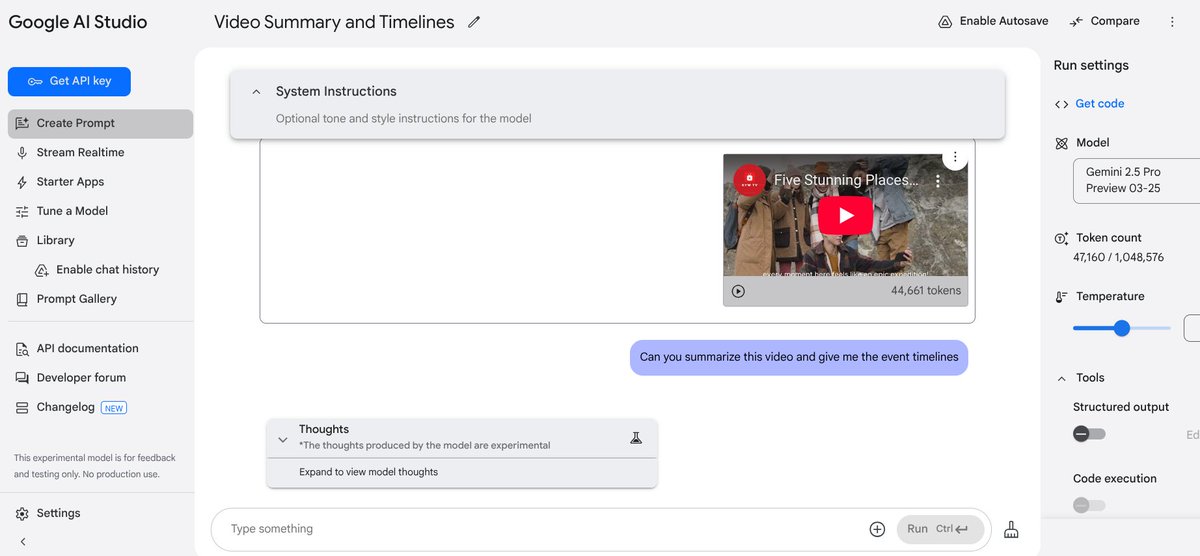This screenshot has width=1200, height=556.
Task: Click the Temperature thermometer icon
Action: click(x=1062, y=297)
